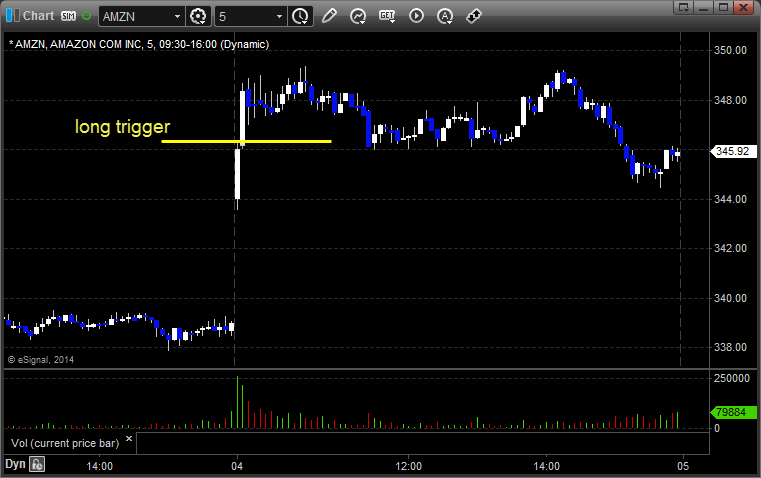The width and height of the screenshot is (761, 478).
Task: Click the green connection status circle
Action: [x=86, y=16]
